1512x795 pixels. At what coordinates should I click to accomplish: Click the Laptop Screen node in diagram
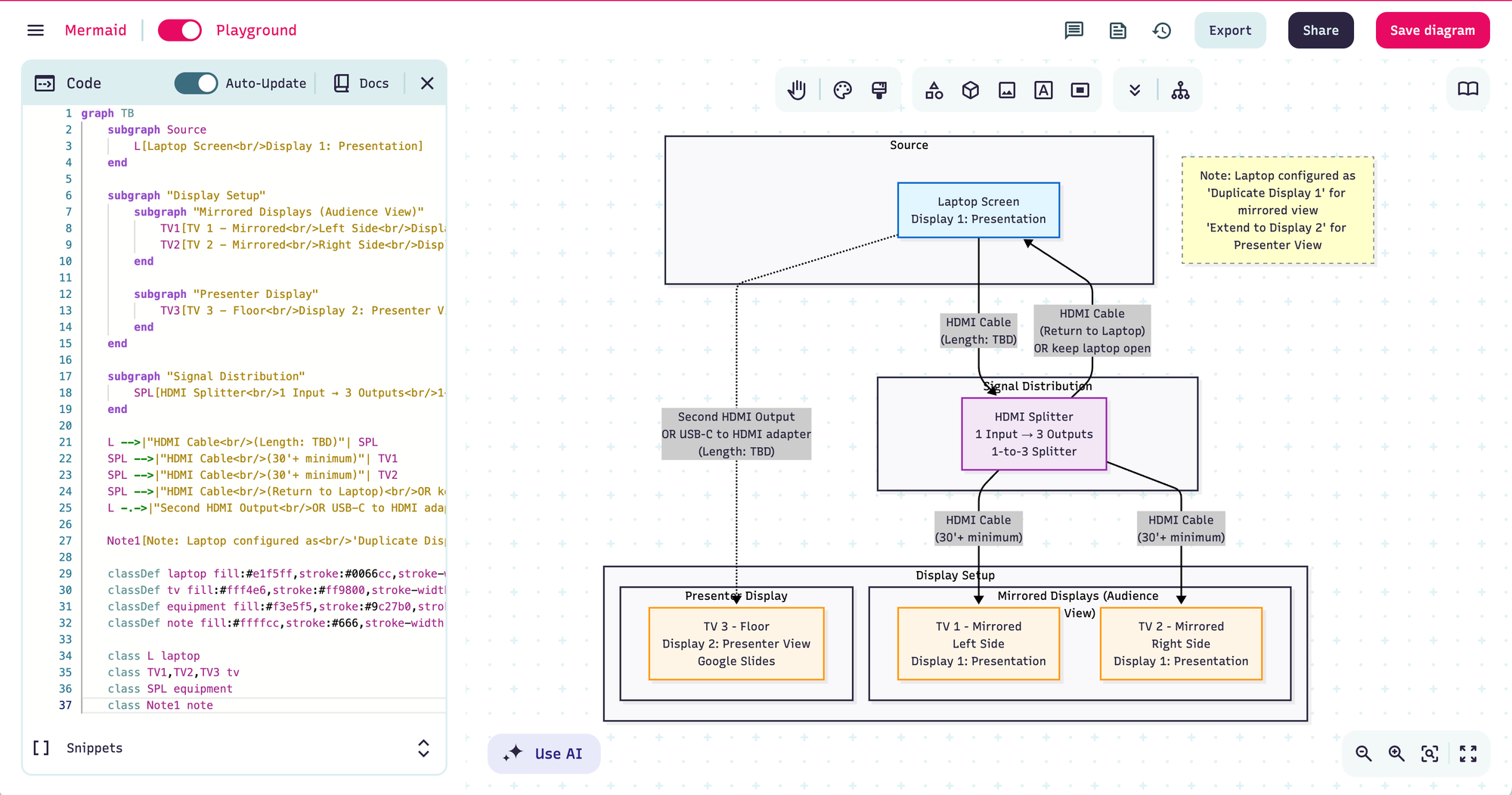click(x=978, y=210)
